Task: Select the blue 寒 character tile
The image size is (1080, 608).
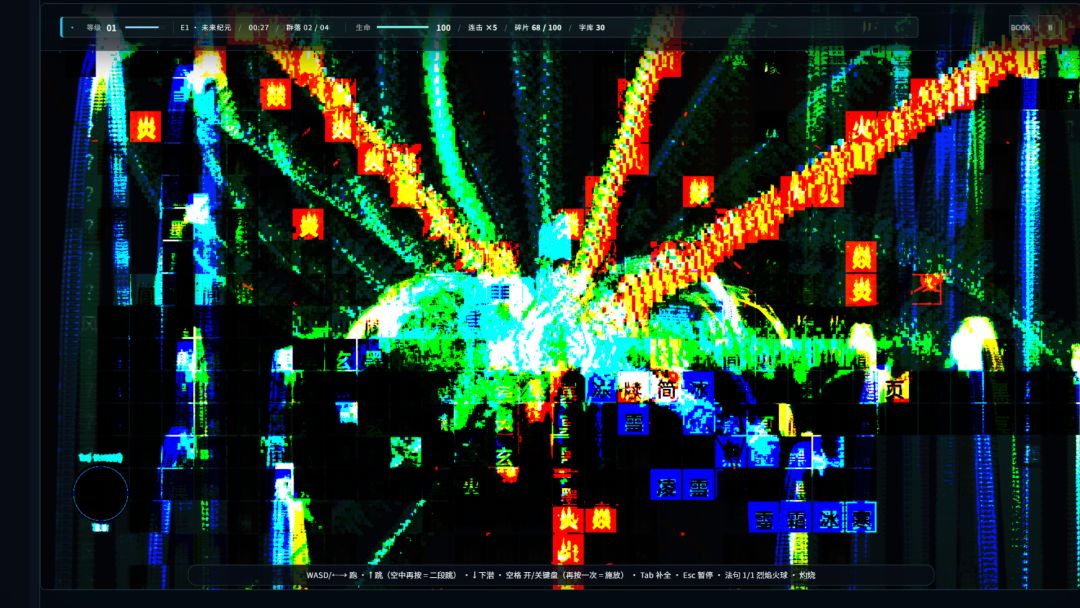Action: pos(861,519)
